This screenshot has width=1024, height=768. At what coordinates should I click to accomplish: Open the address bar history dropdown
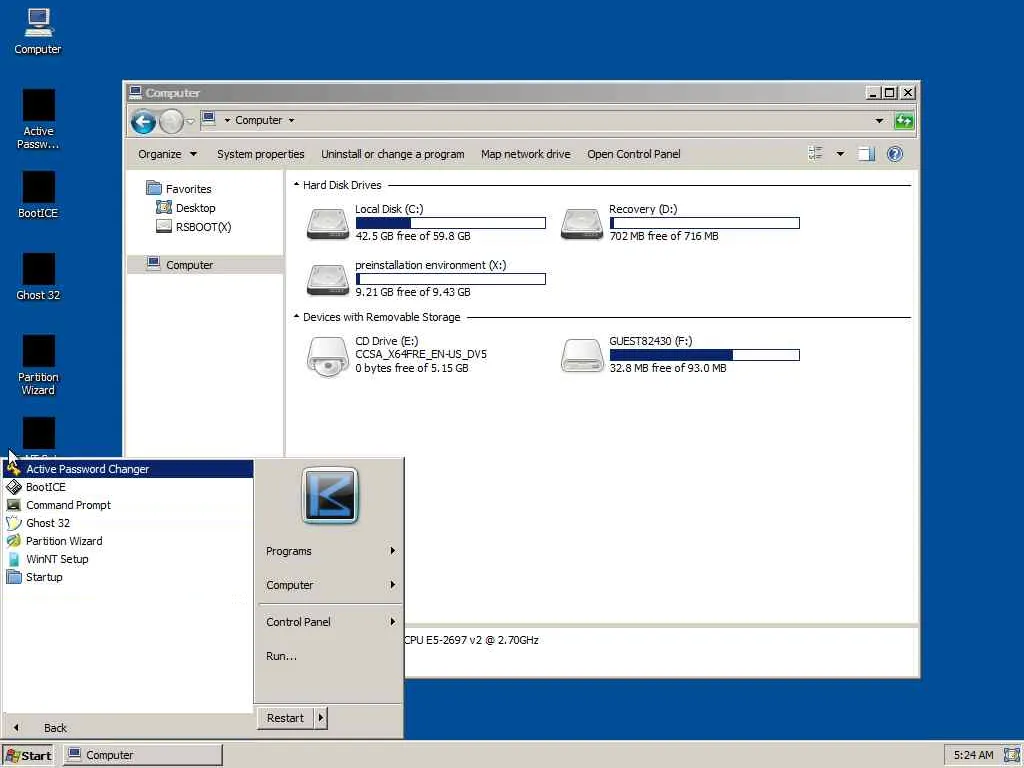tap(879, 121)
